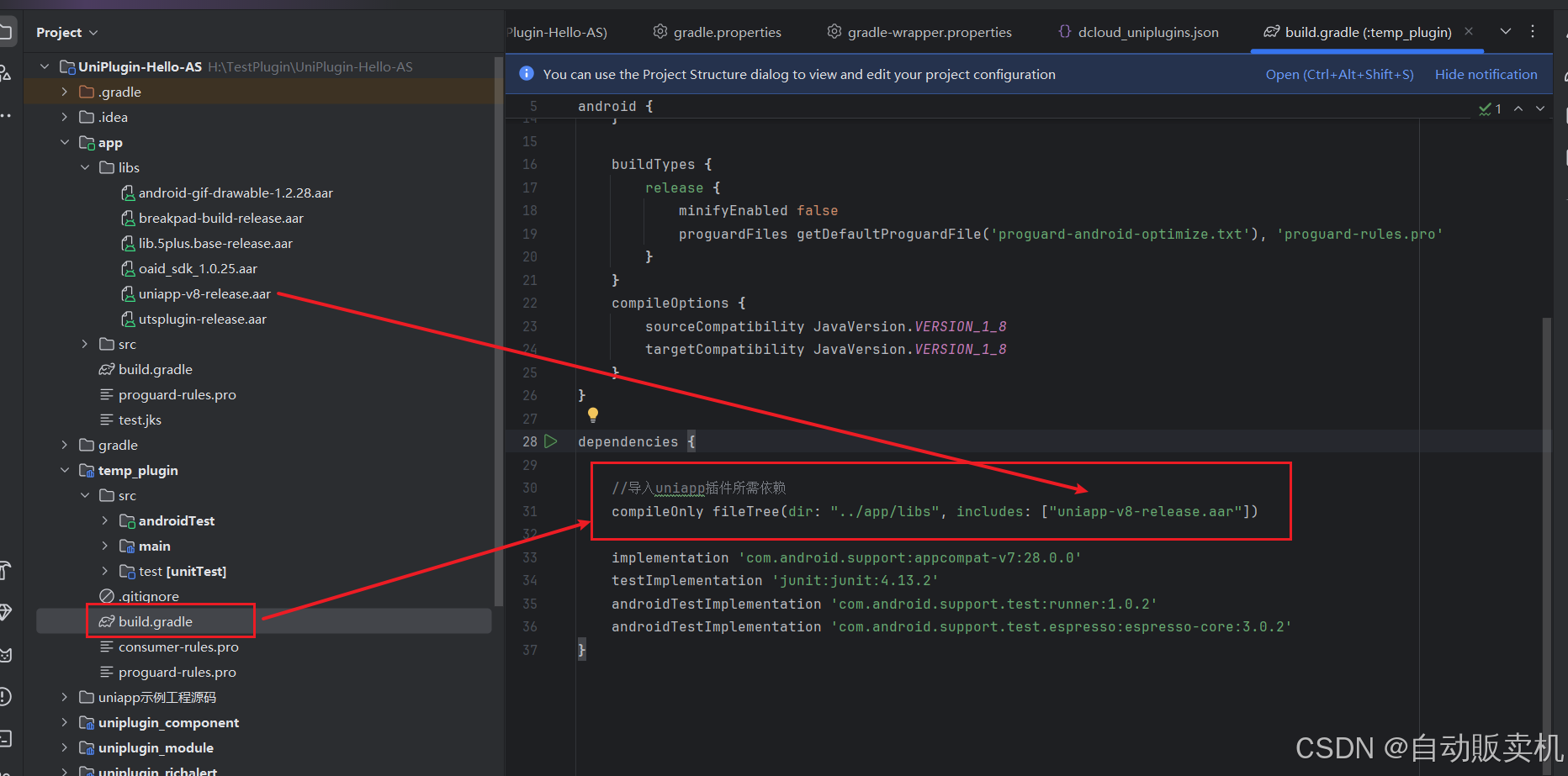Viewport: 1568px width, 776px height.
Task: Expand the .gradle folder
Action: [65, 92]
